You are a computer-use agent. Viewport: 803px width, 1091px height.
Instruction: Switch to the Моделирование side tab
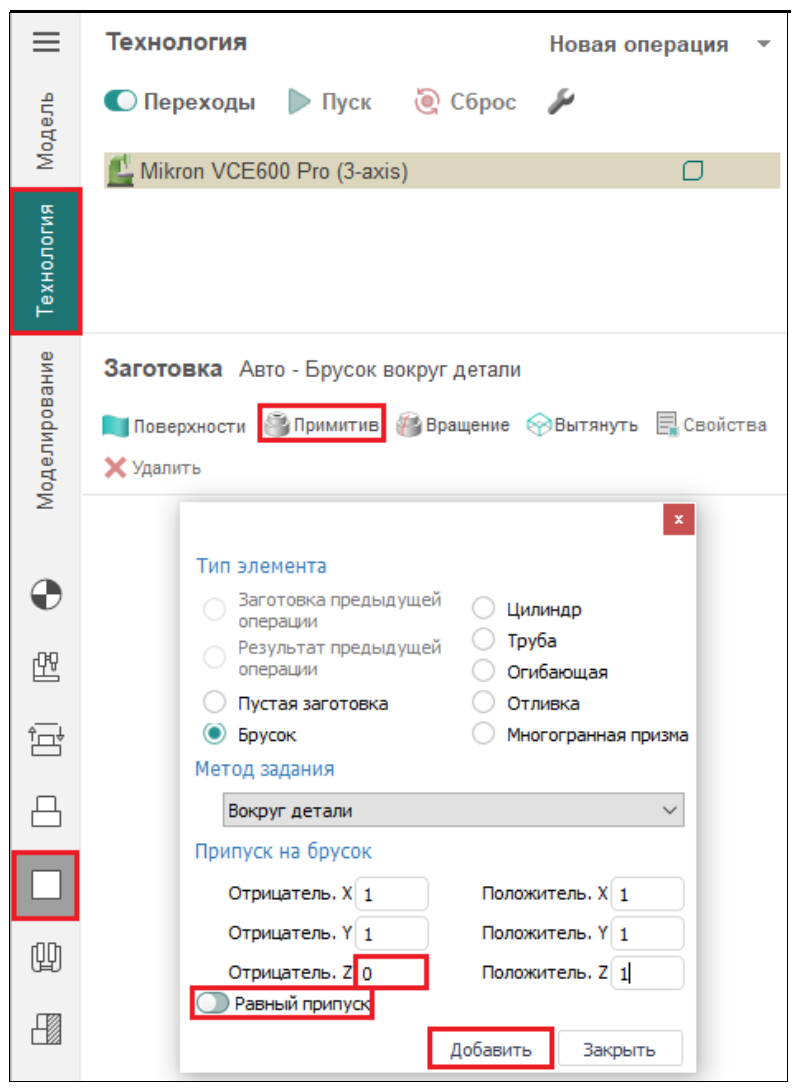45,430
